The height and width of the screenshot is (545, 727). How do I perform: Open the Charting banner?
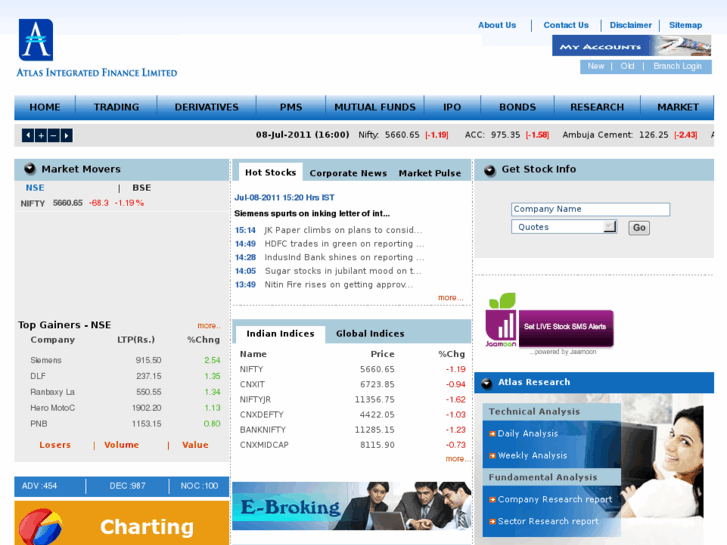tap(121, 523)
